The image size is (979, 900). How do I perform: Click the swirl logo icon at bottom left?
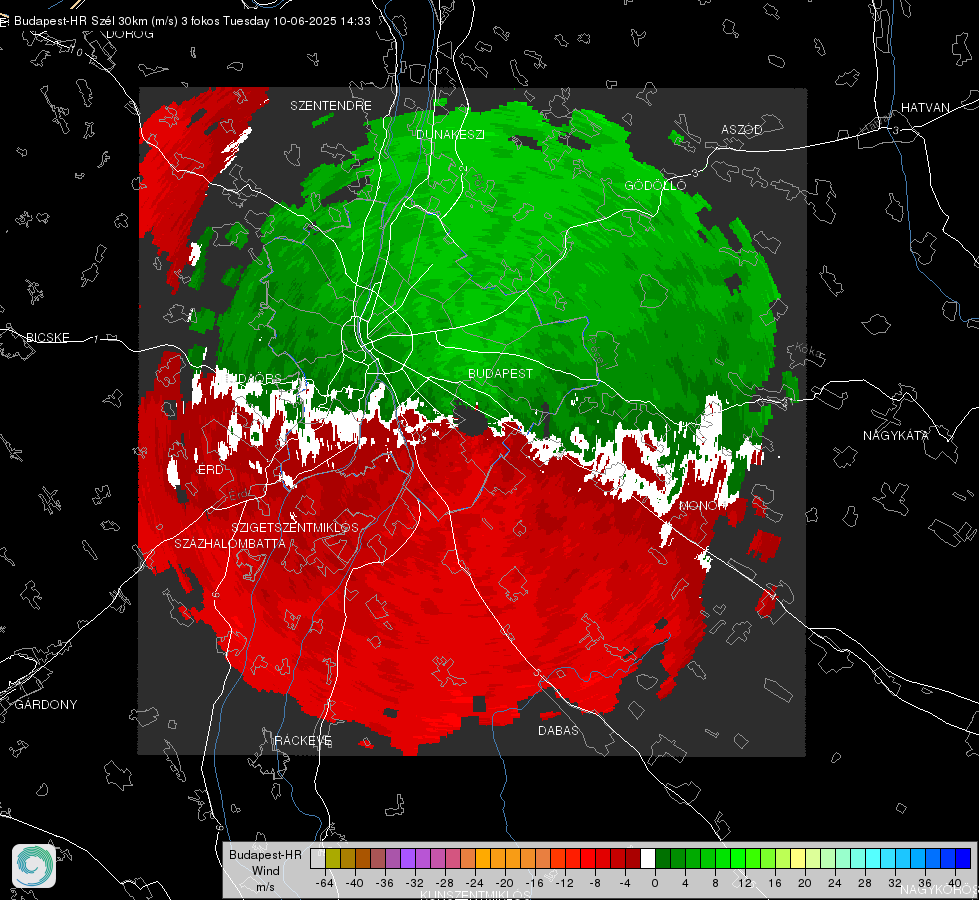(34, 866)
